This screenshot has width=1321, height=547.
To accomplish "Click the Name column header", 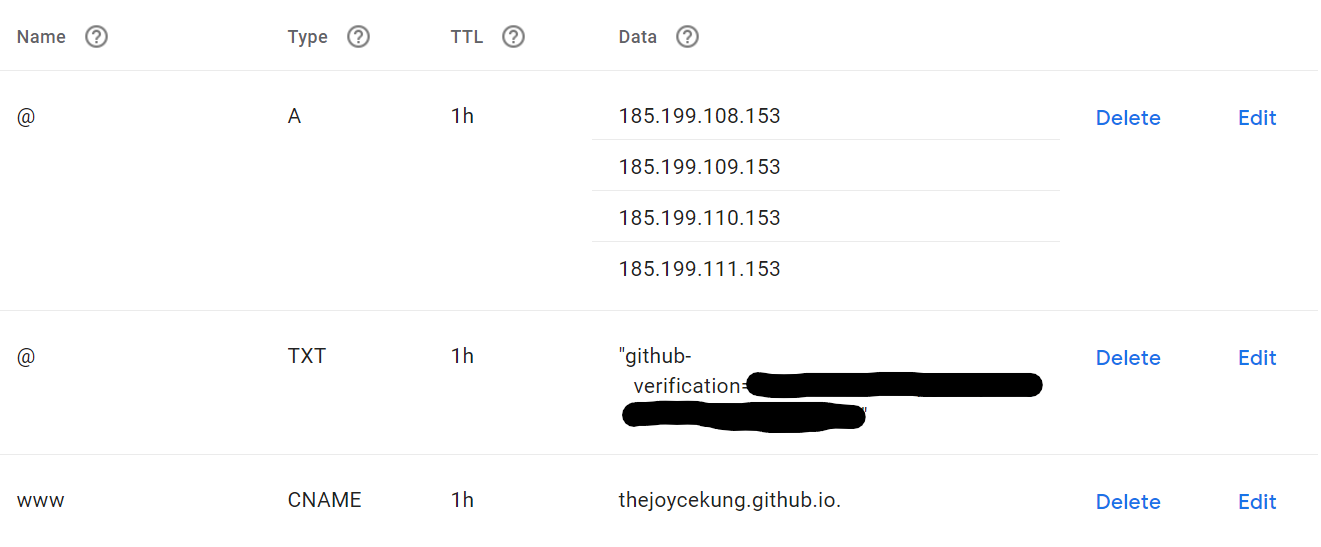I will click(x=41, y=37).
